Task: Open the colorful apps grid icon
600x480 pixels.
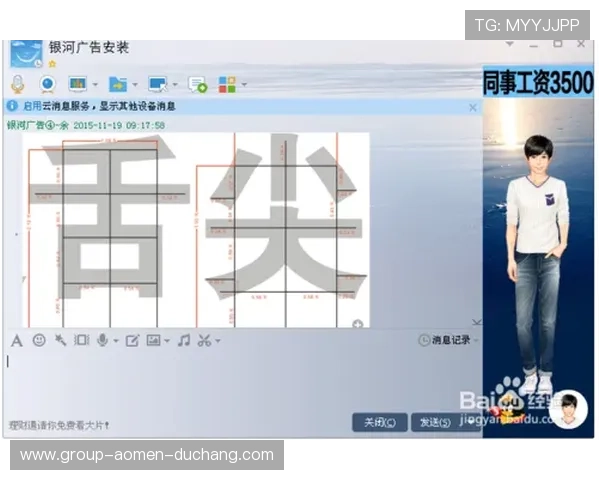Action: tap(227, 84)
